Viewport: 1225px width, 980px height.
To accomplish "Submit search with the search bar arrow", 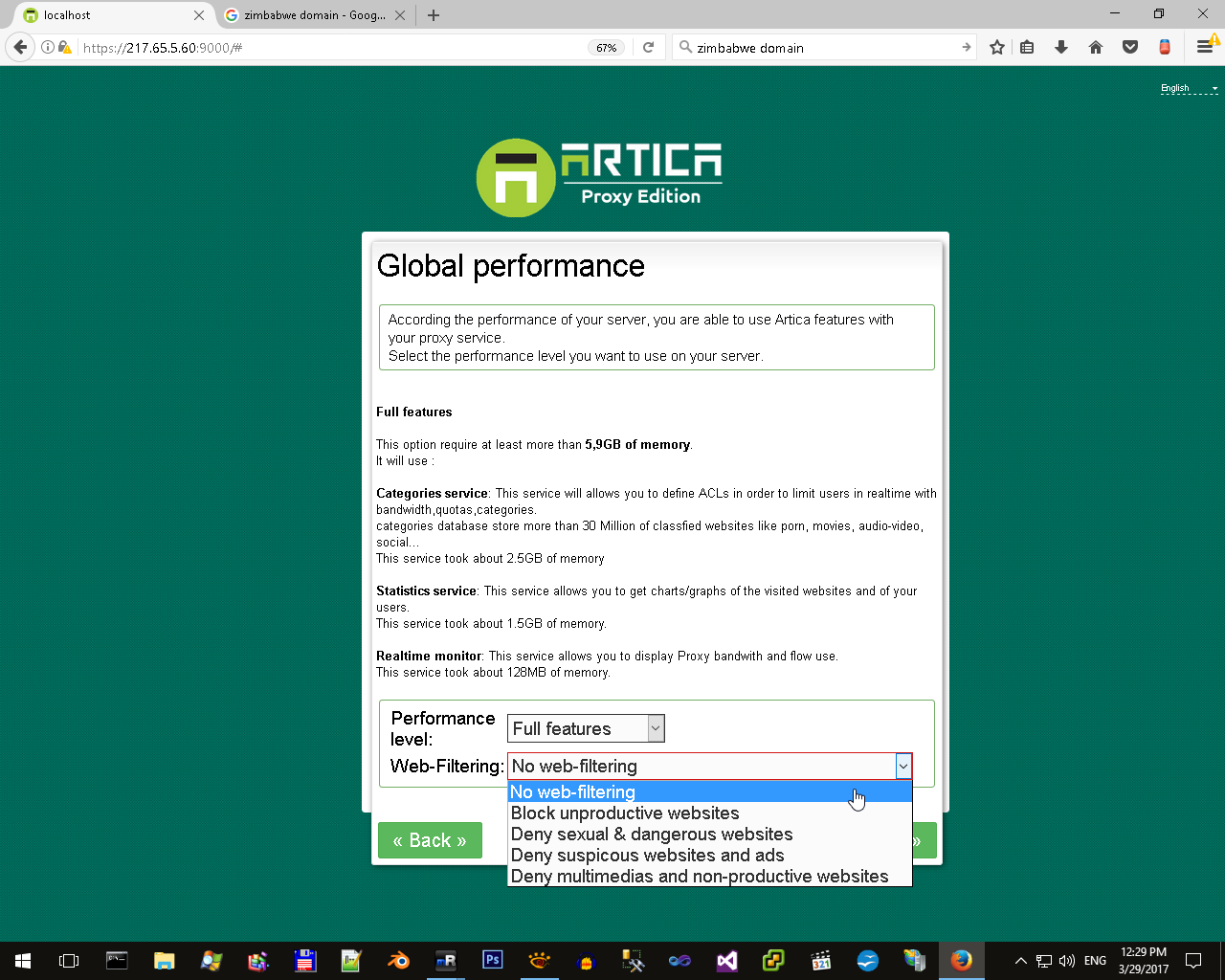I will [x=966, y=47].
